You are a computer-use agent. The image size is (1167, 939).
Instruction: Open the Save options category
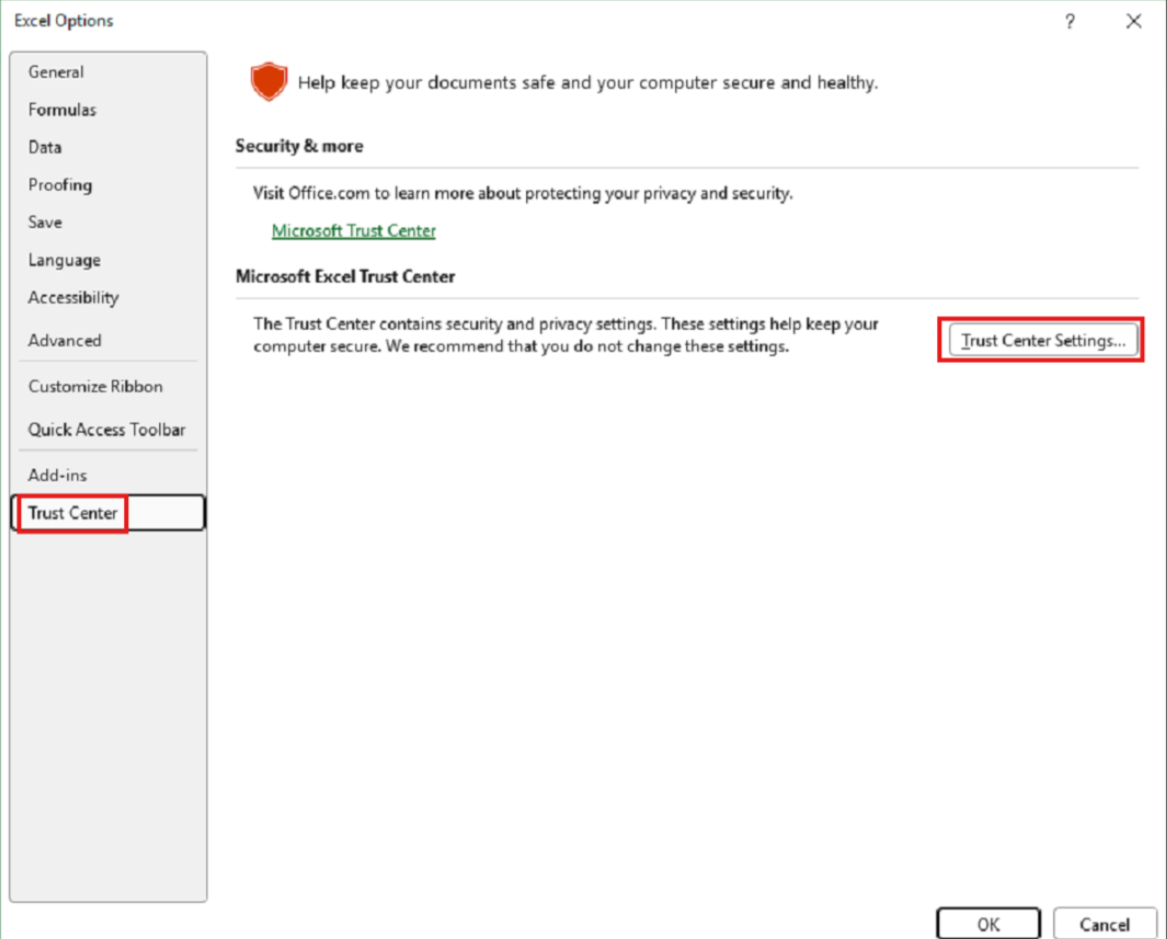(108, 222)
